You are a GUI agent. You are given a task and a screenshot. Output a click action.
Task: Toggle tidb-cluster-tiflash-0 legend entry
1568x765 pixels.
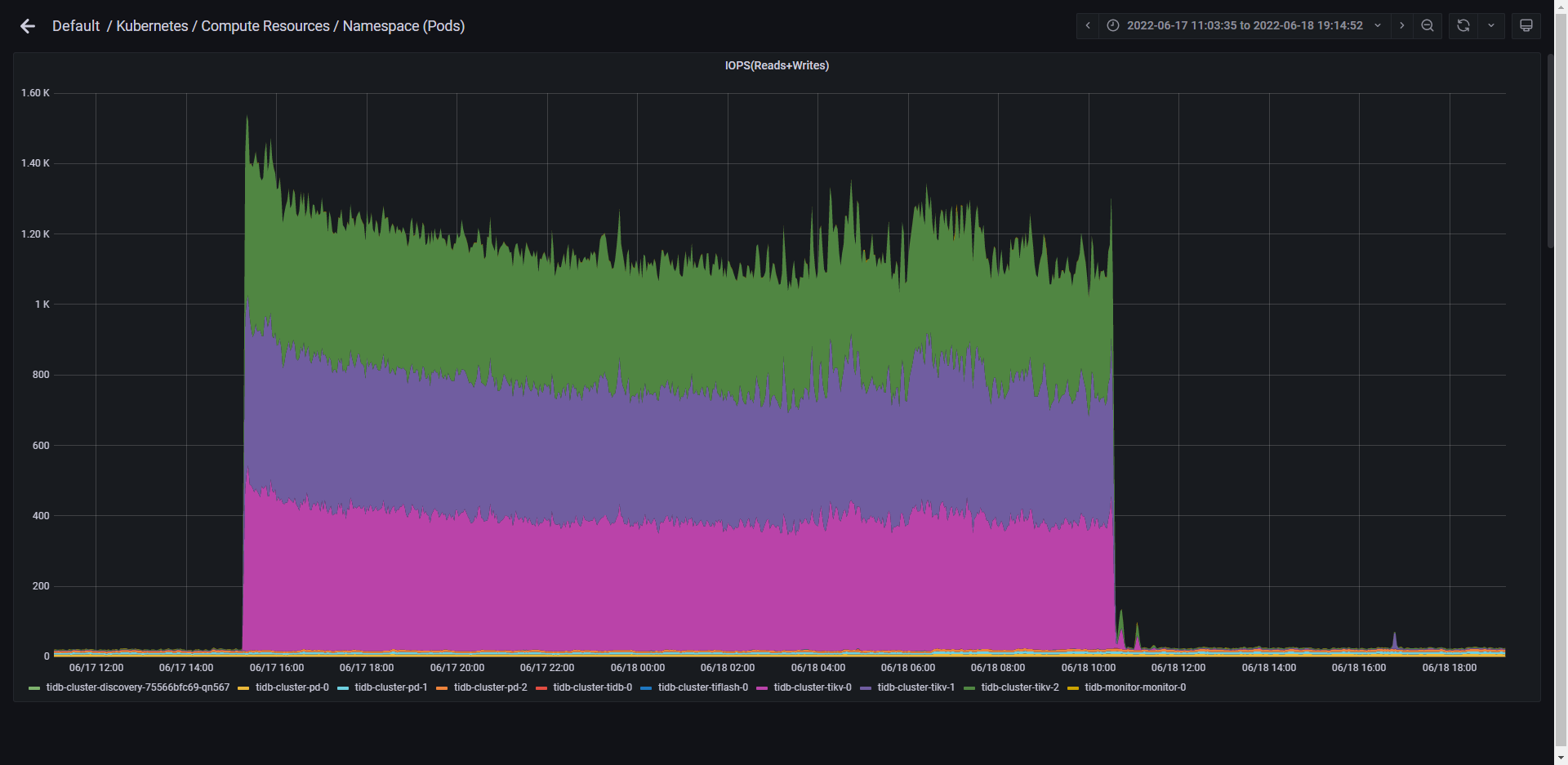702,687
